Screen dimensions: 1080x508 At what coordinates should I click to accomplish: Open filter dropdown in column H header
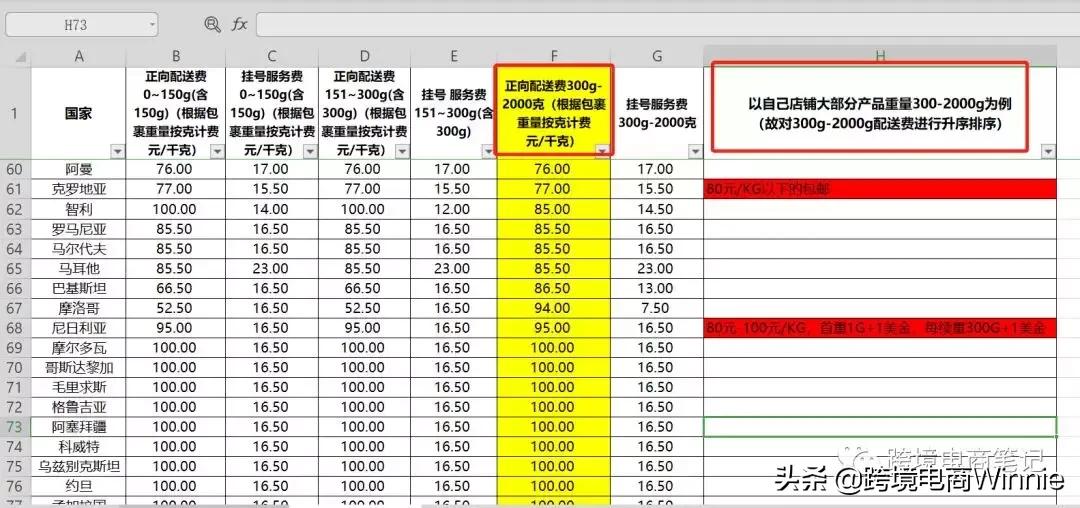[x=1049, y=151]
